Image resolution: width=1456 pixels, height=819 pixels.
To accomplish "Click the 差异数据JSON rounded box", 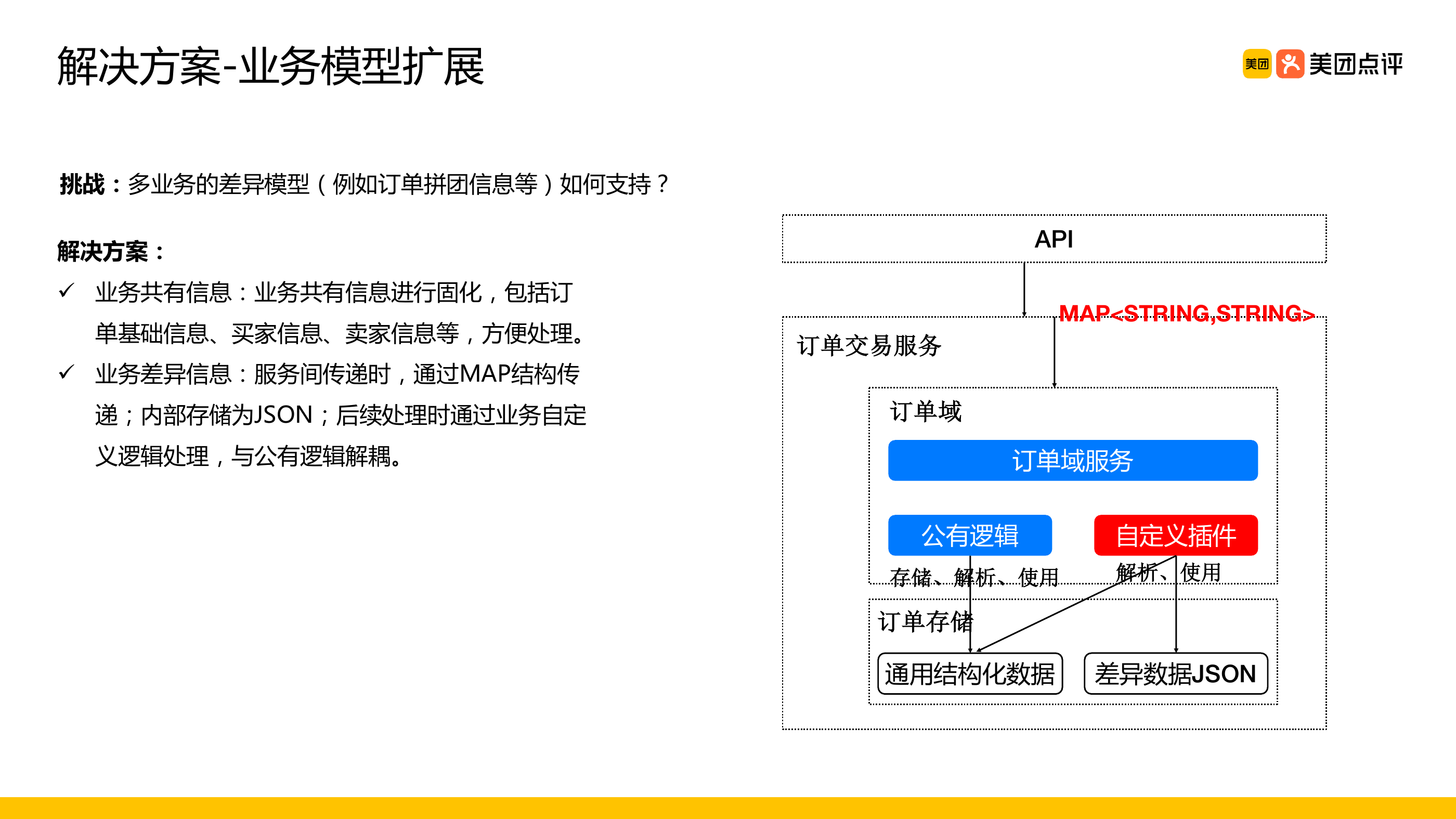I will pyautogui.click(x=1176, y=674).
